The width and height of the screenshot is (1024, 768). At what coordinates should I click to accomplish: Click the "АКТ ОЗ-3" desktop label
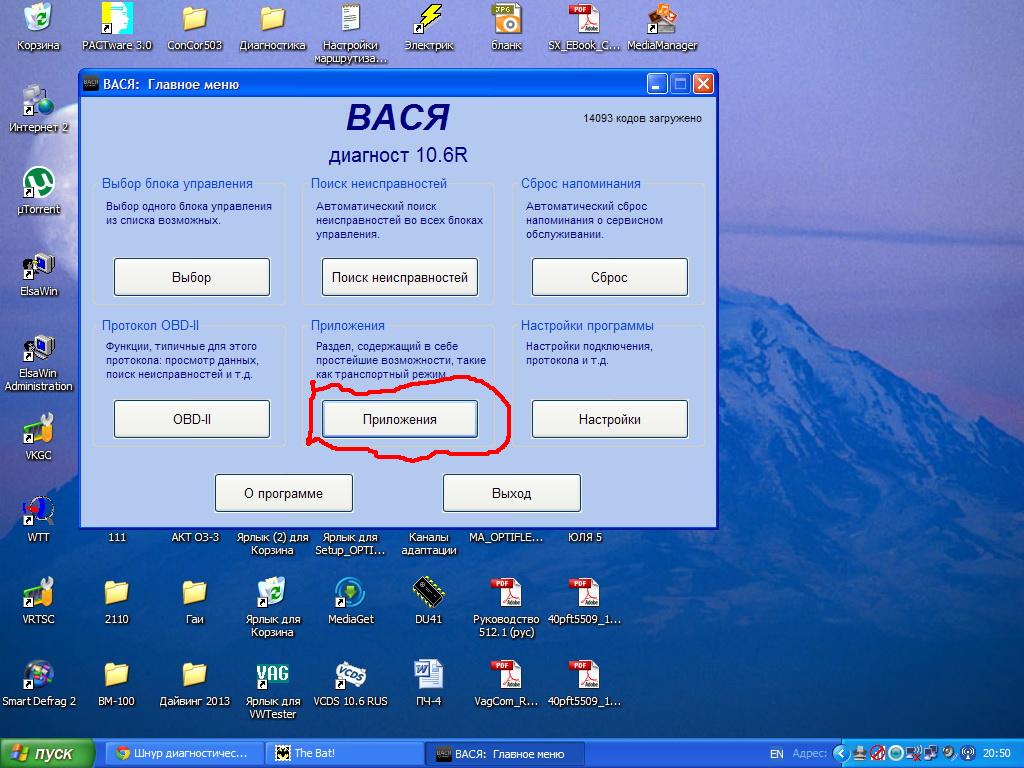click(x=195, y=537)
